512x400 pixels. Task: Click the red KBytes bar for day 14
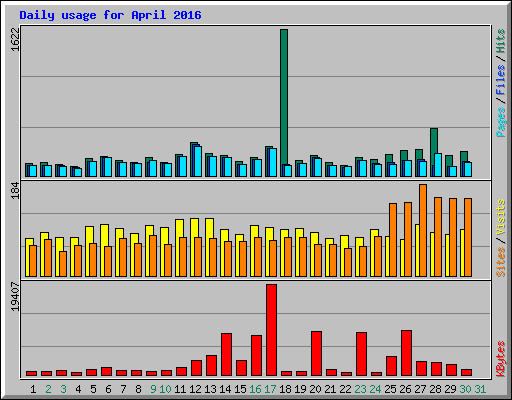(x=226, y=355)
